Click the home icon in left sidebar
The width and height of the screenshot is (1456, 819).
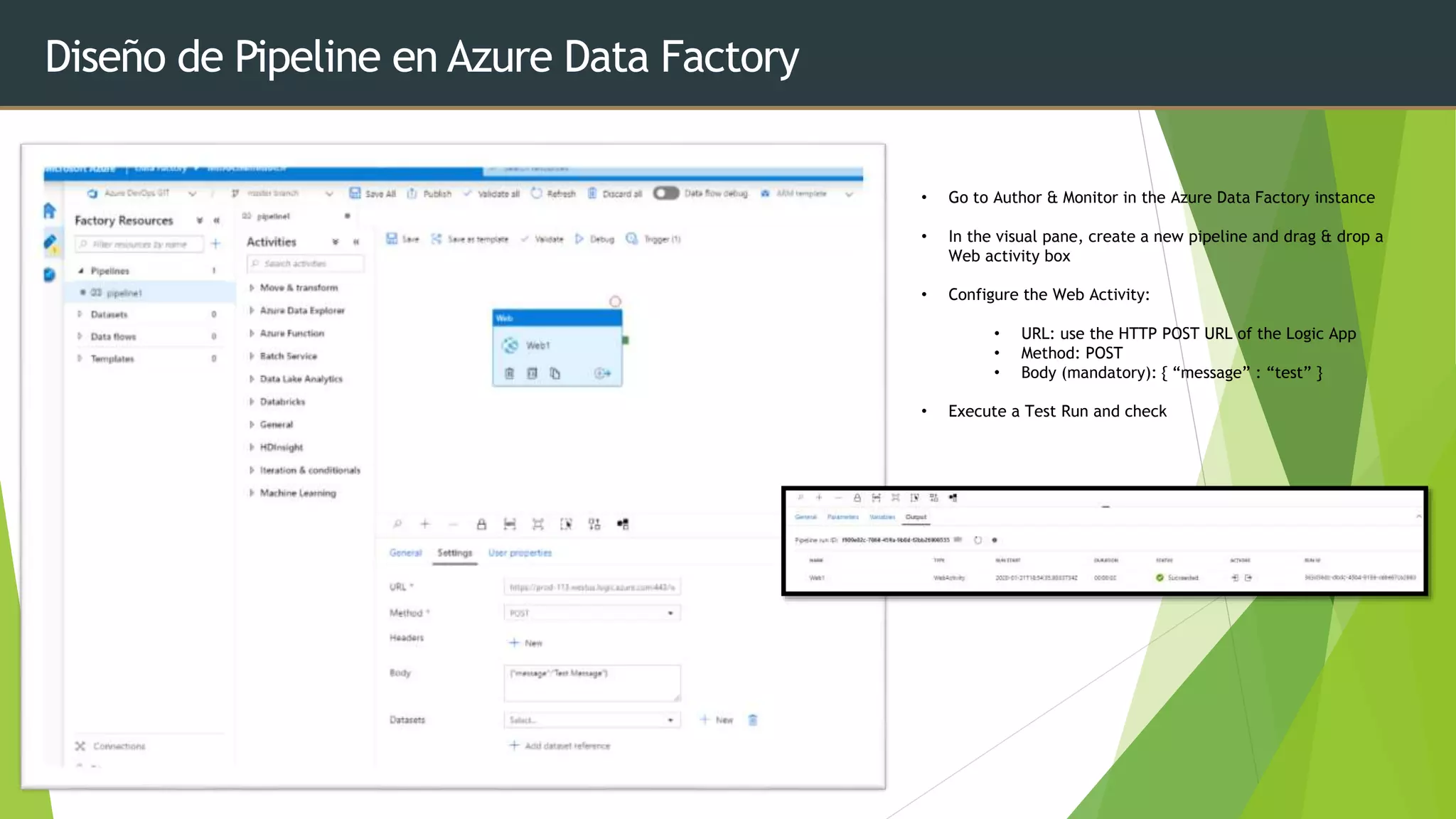[x=49, y=210]
